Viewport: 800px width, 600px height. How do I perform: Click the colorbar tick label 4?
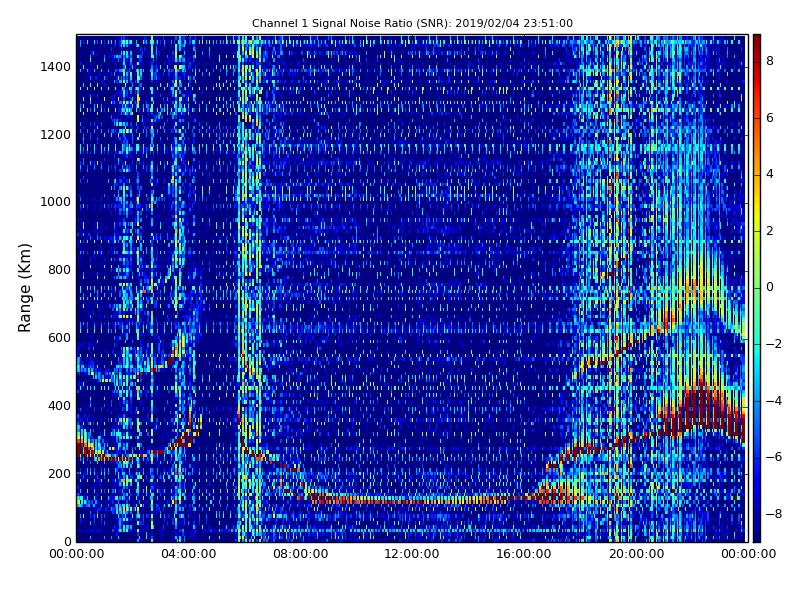pyautogui.click(x=770, y=174)
